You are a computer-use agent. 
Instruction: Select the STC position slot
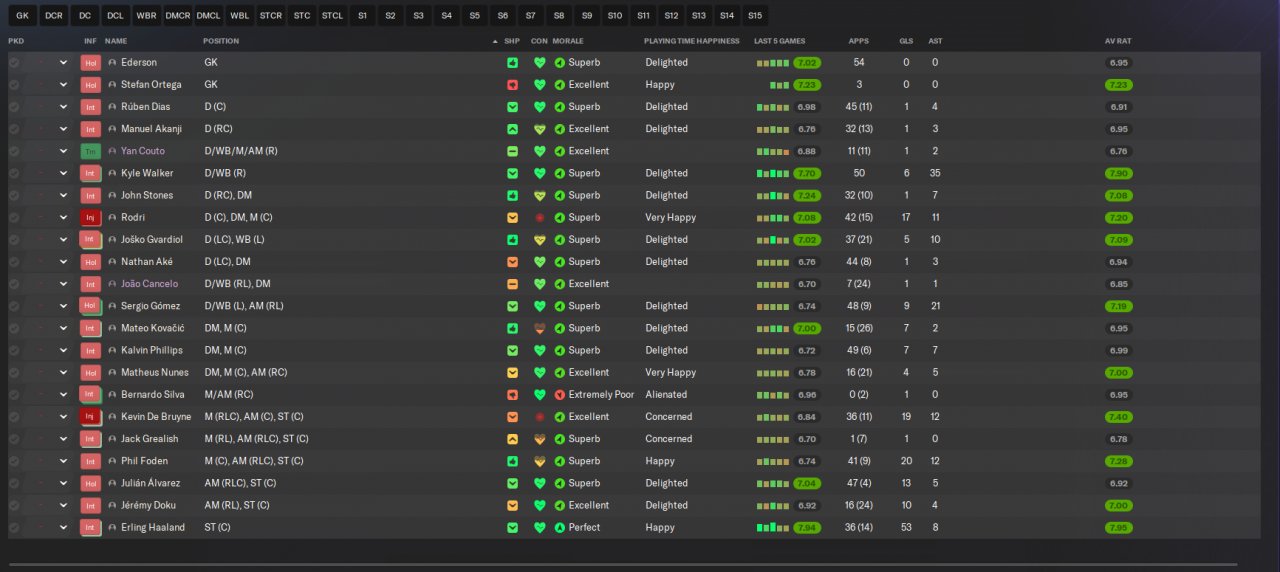[301, 16]
